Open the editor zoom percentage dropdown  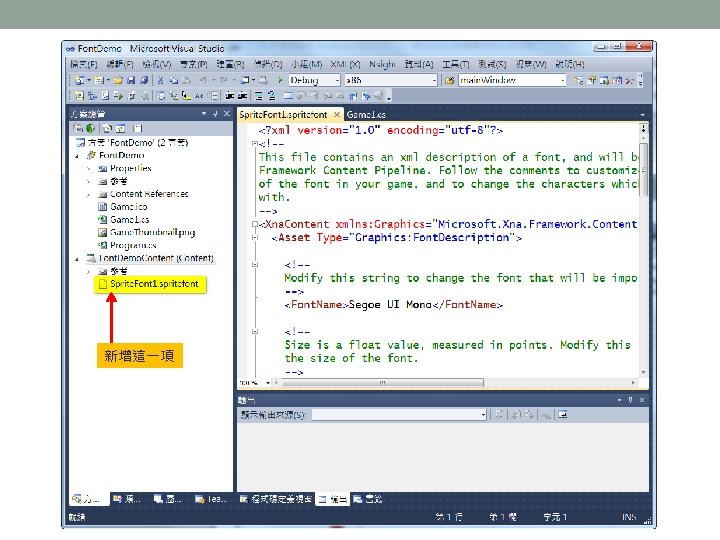click(x=268, y=382)
